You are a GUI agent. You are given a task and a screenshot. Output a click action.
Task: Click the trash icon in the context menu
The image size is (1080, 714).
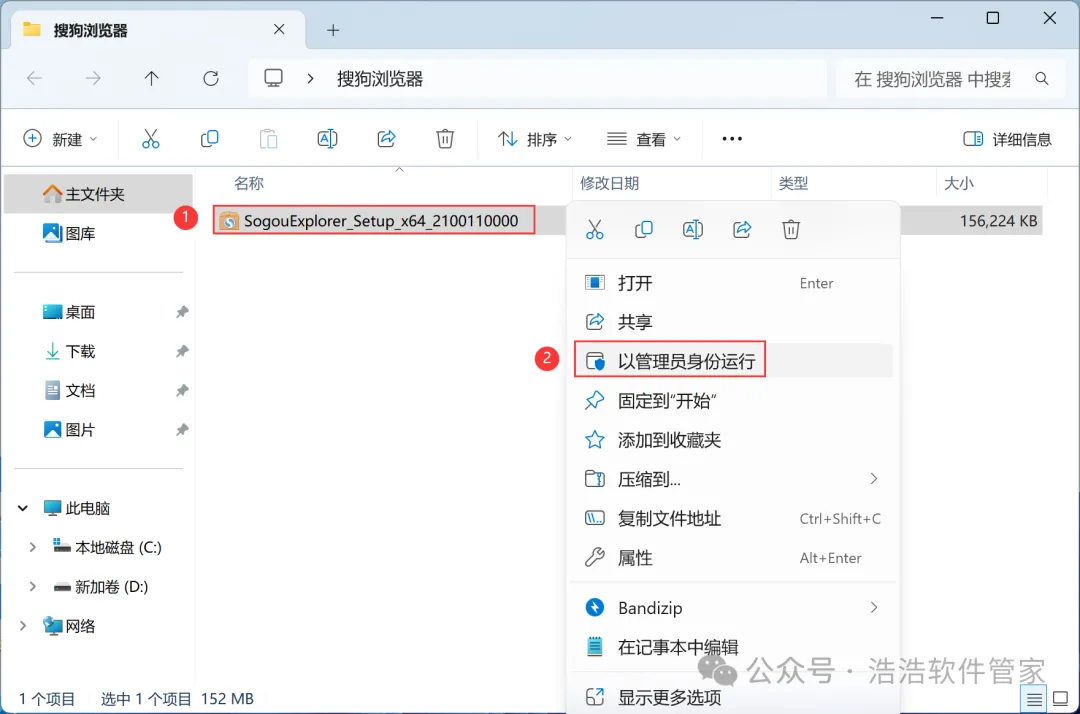[791, 229]
